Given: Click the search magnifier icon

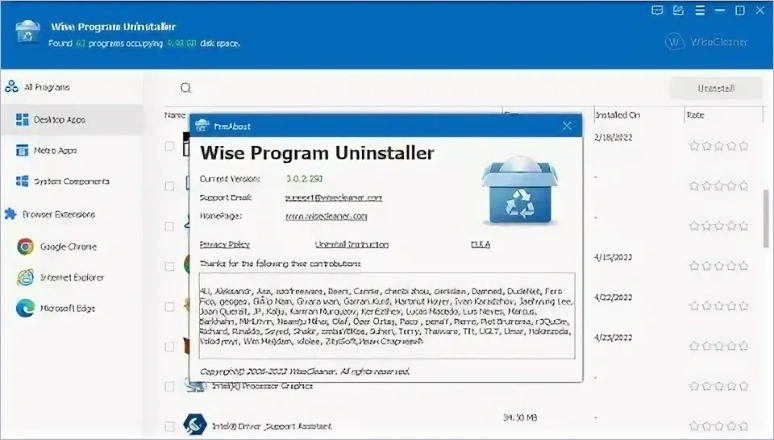Looking at the screenshot, I should click(x=186, y=88).
